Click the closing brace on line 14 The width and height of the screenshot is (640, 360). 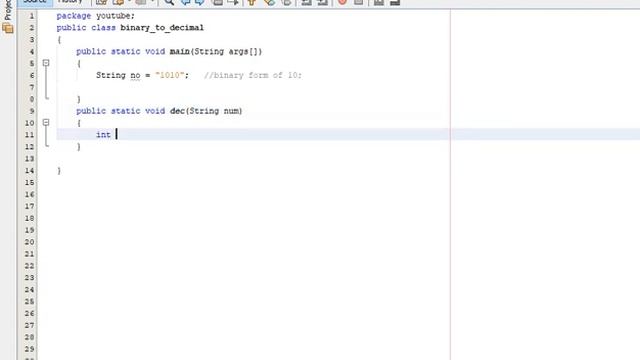[59, 171]
